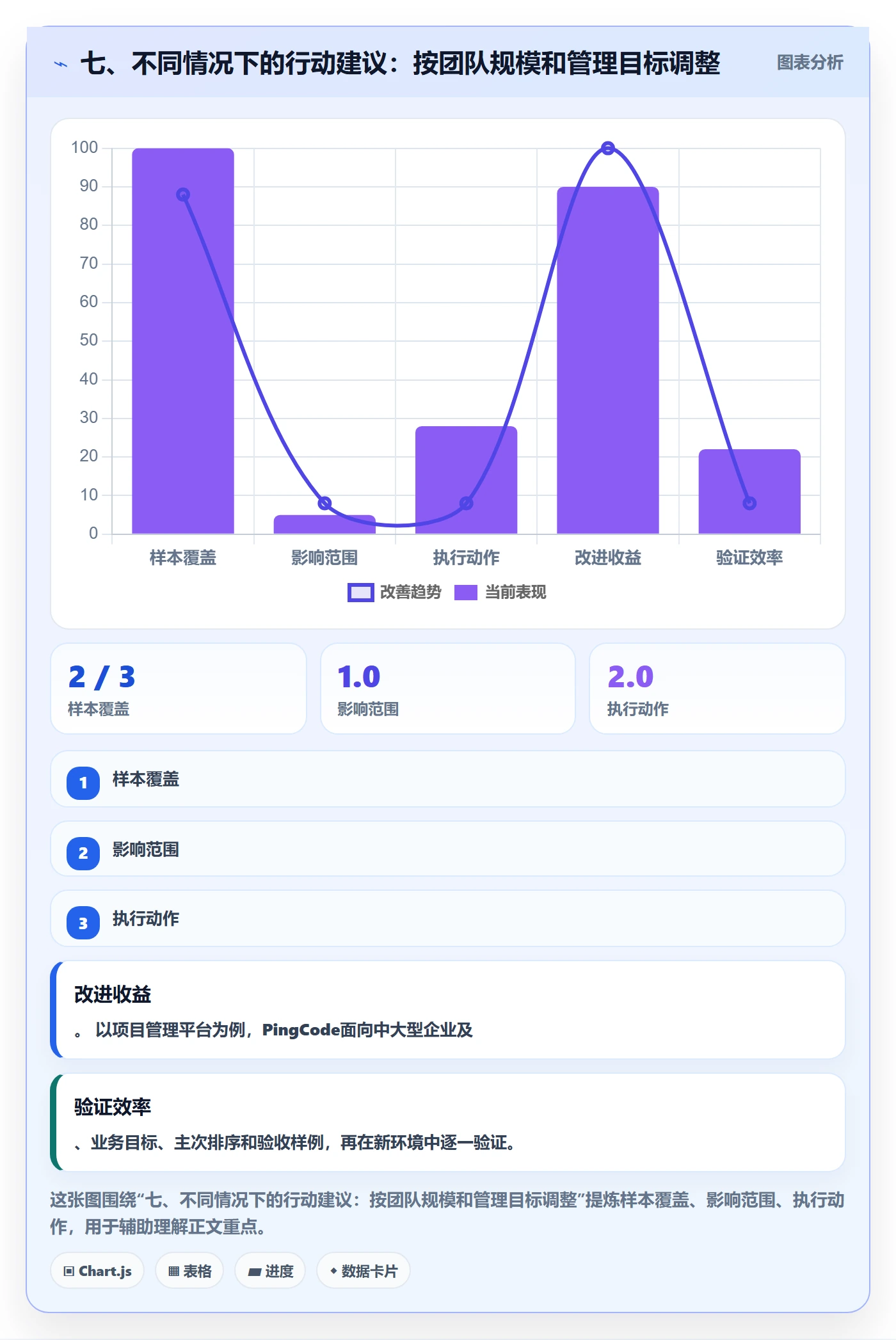
Task: Select the 表格 tag
Action: (x=189, y=1271)
